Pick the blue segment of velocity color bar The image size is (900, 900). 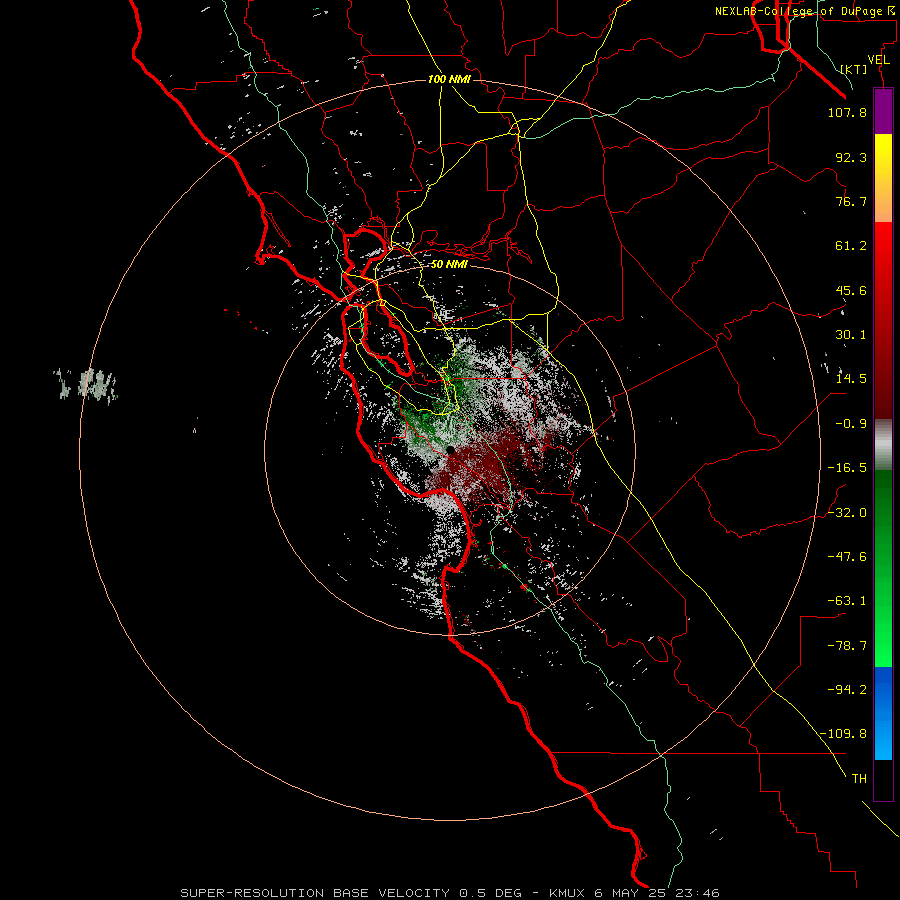[x=883, y=713]
